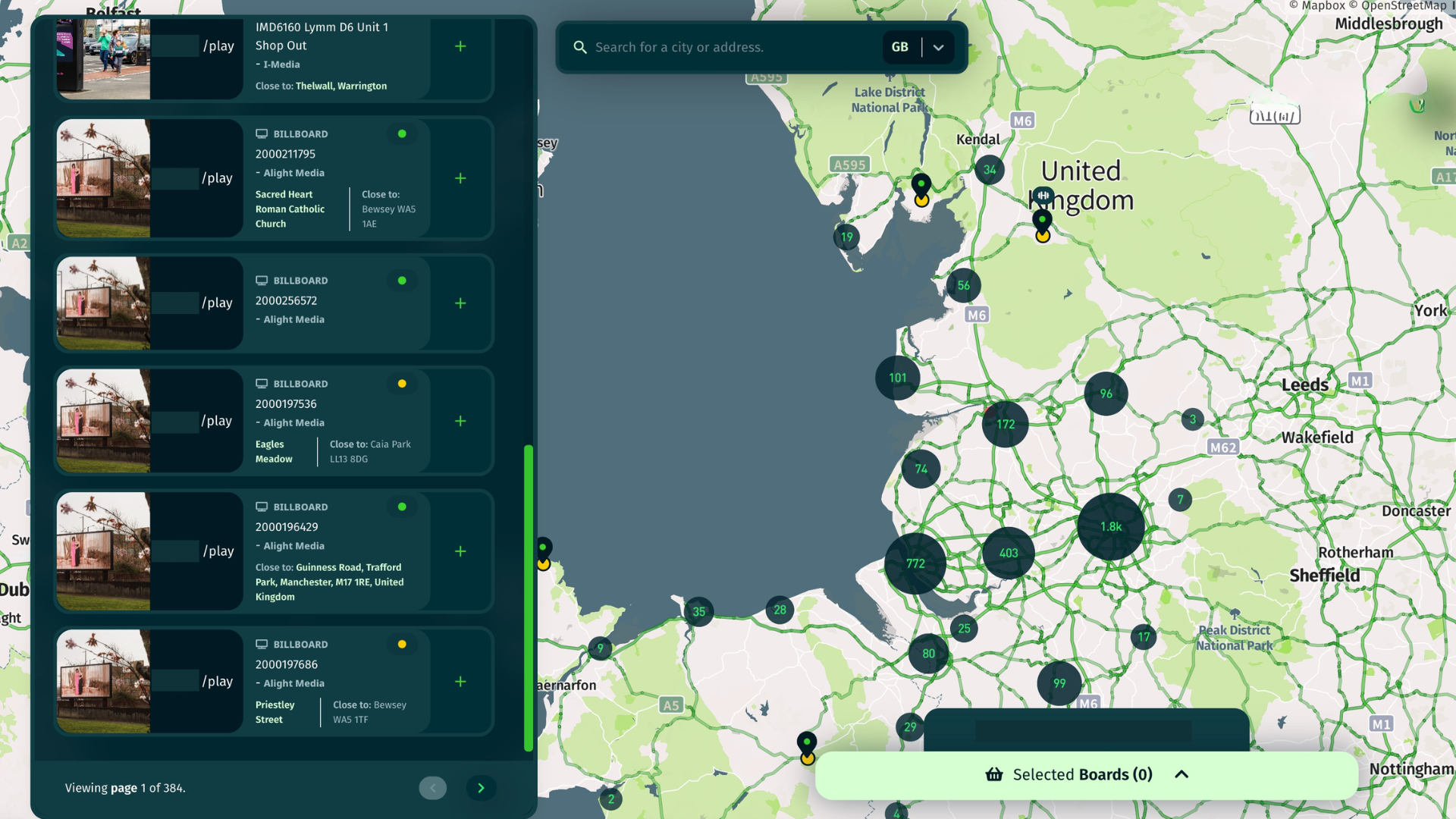This screenshot has width=1456, height=819.
Task: Open the GB country dropdown
Action: (938, 47)
